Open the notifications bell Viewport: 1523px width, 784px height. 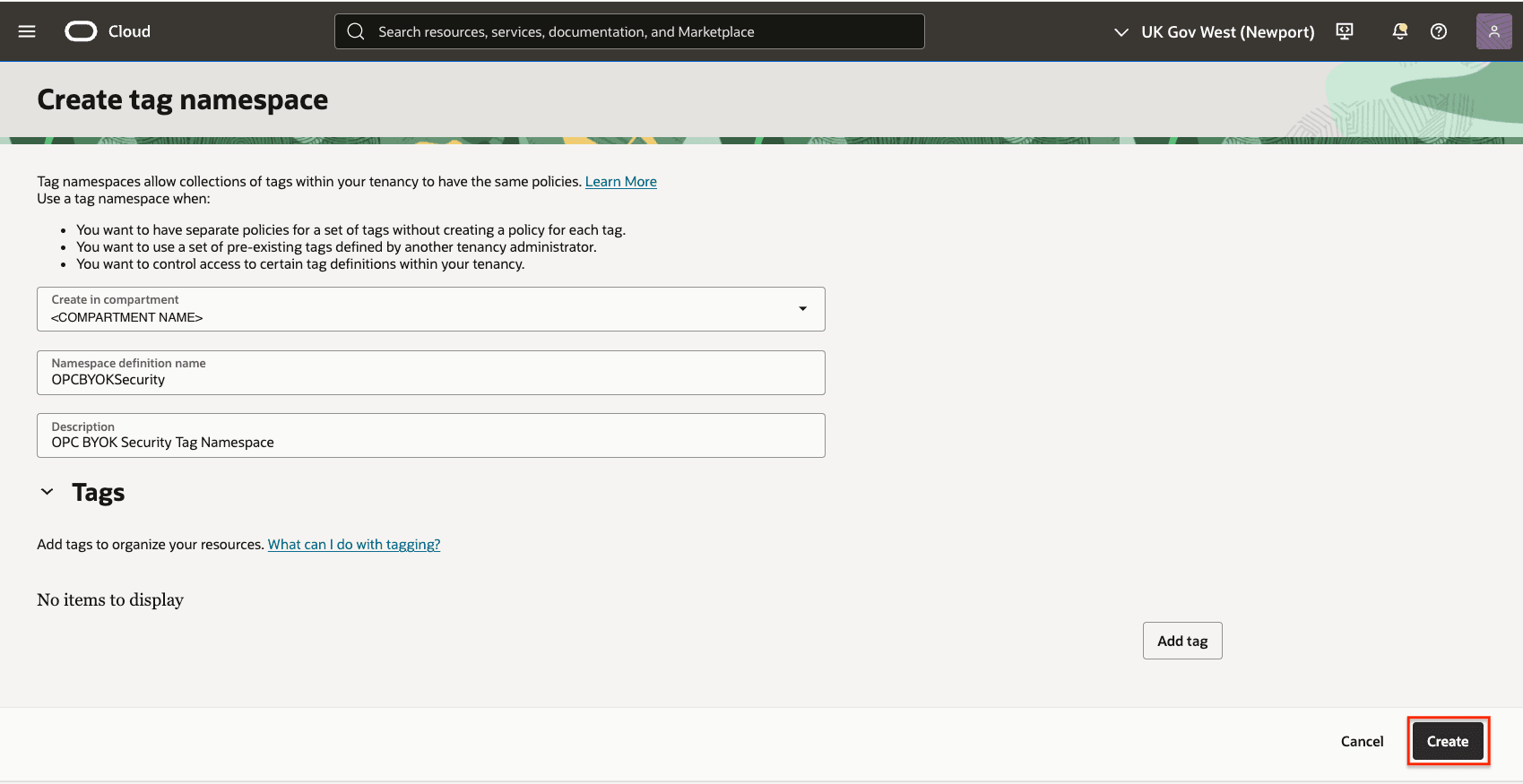tap(1399, 31)
